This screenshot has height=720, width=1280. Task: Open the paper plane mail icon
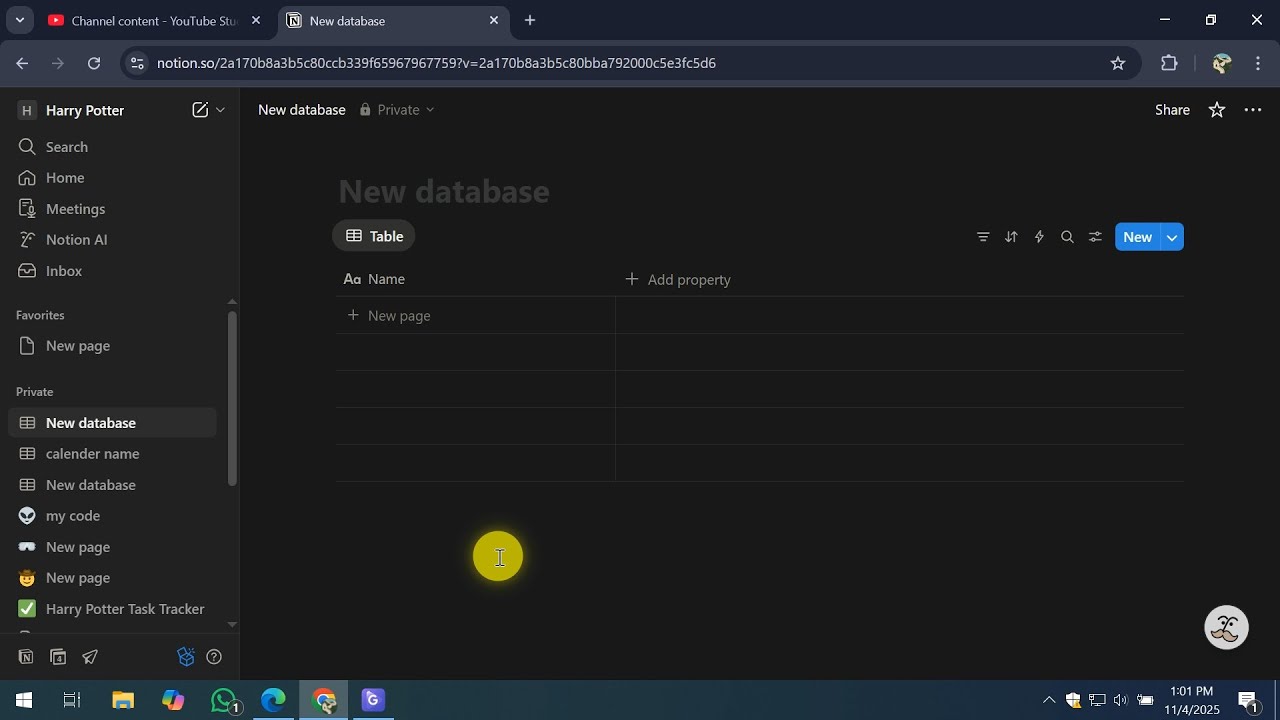point(90,657)
